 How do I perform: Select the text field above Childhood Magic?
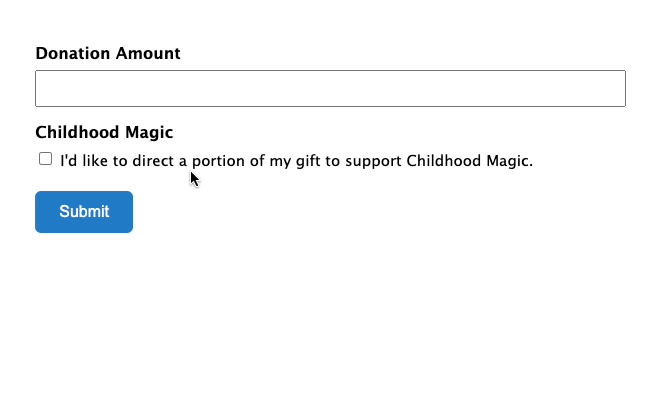pyautogui.click(x=330, y=88)
